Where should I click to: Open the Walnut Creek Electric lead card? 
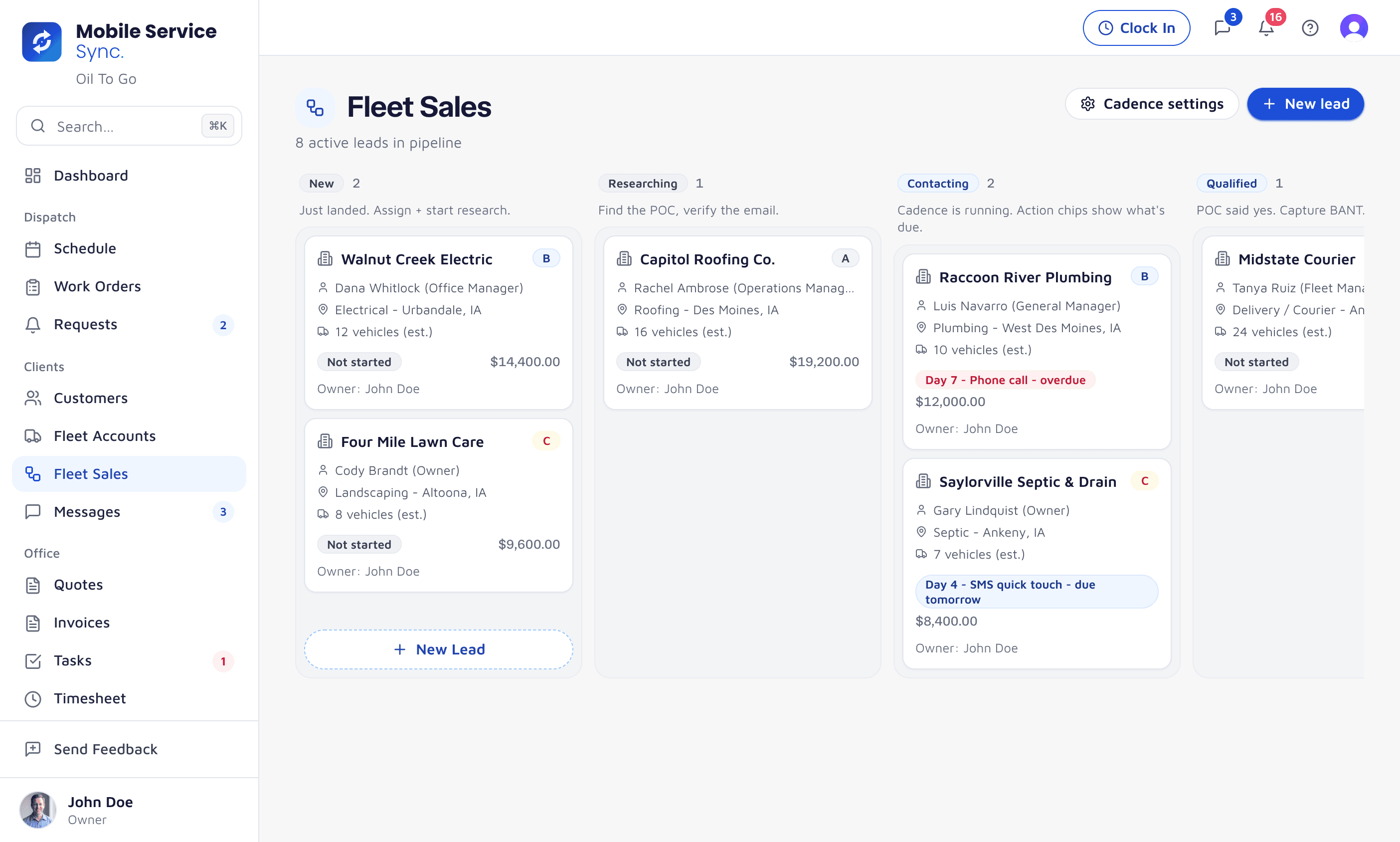438,323
